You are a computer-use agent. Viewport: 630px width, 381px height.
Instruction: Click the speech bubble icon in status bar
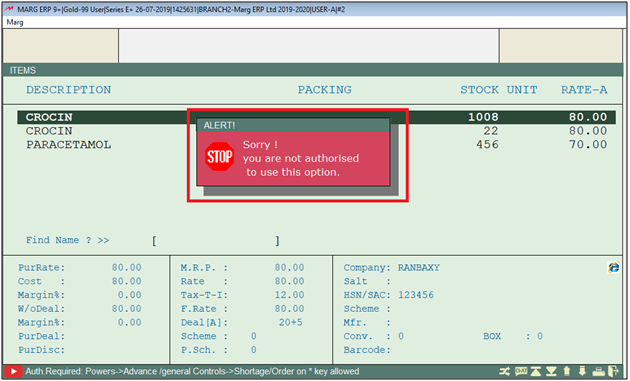[521, 371]
